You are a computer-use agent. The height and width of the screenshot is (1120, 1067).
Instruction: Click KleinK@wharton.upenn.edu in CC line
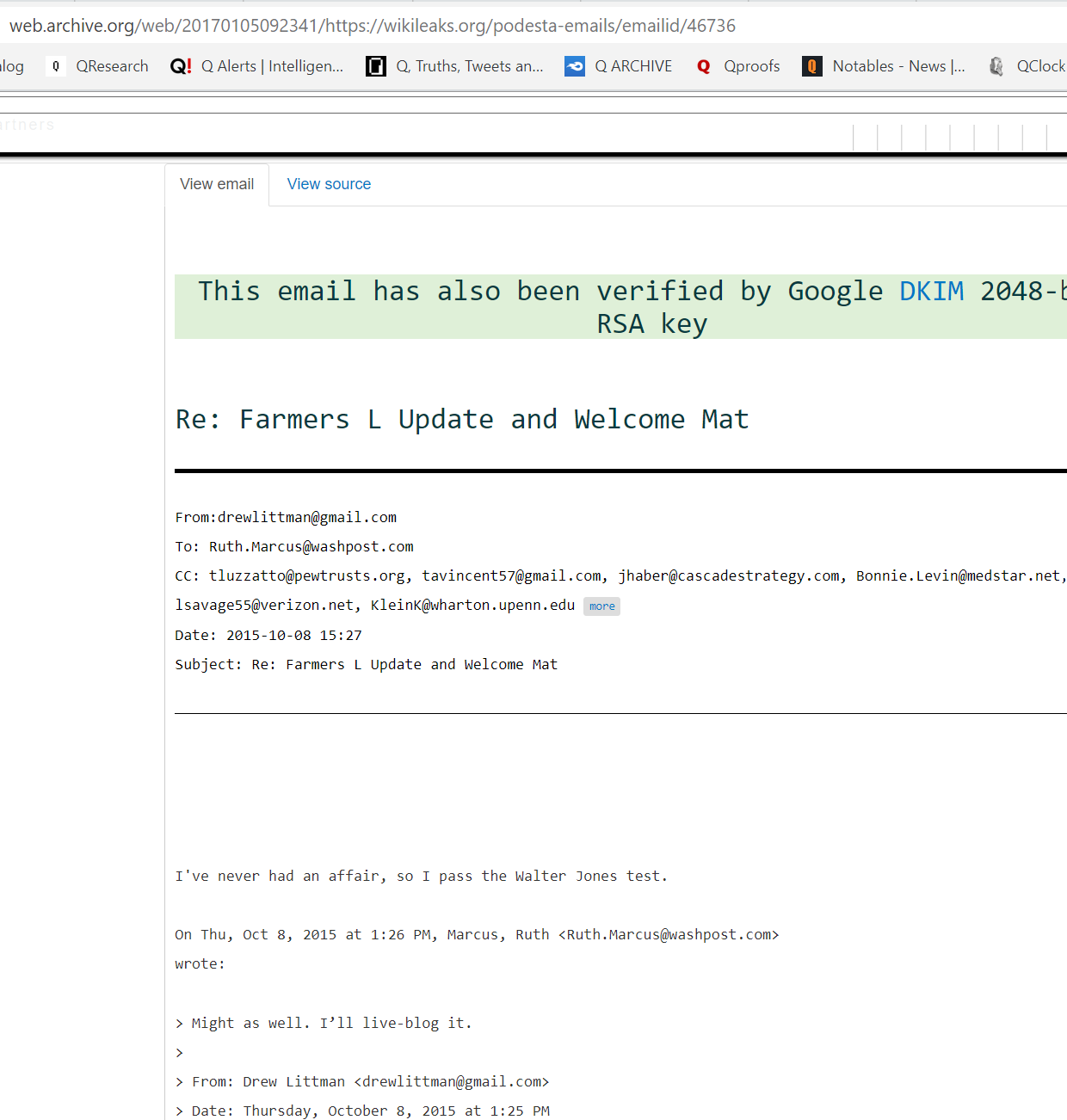point(472,606)
